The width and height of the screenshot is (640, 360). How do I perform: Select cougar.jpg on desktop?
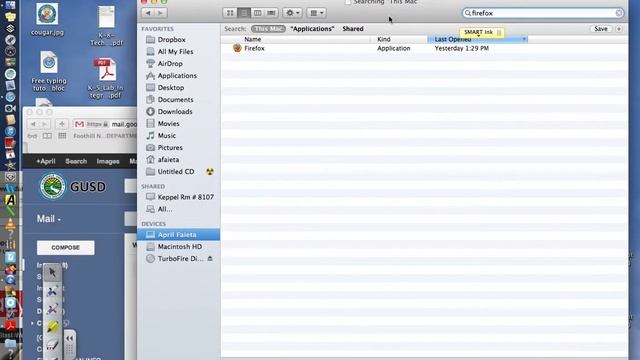pos(47,19)
